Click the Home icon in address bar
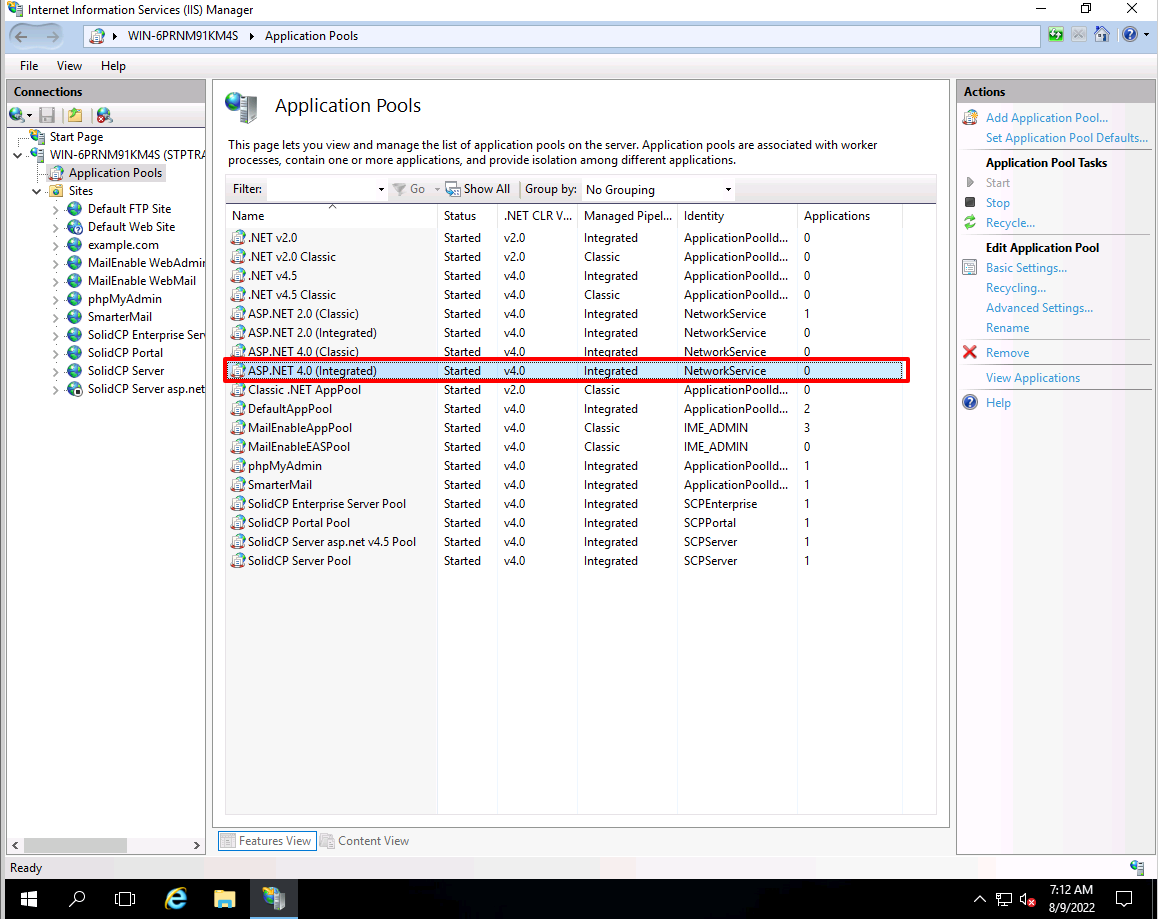 pyautogui.click(x=1102, y=35)
